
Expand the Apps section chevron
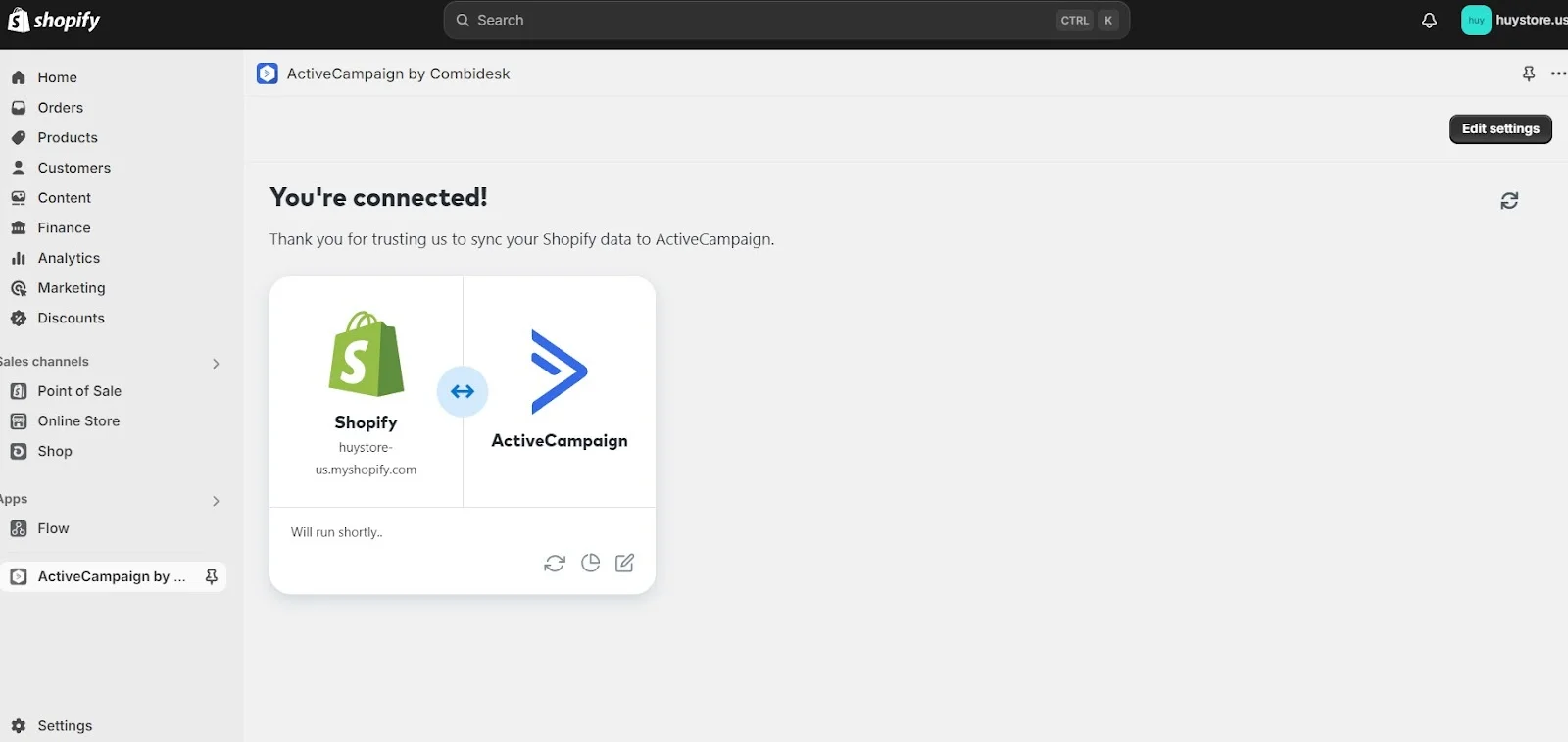216,501
